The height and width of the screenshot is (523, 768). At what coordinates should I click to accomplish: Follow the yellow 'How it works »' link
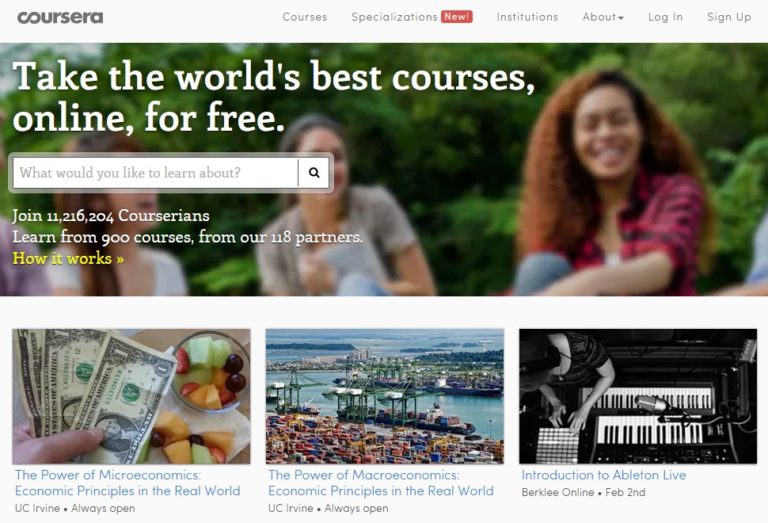point(68,258)
